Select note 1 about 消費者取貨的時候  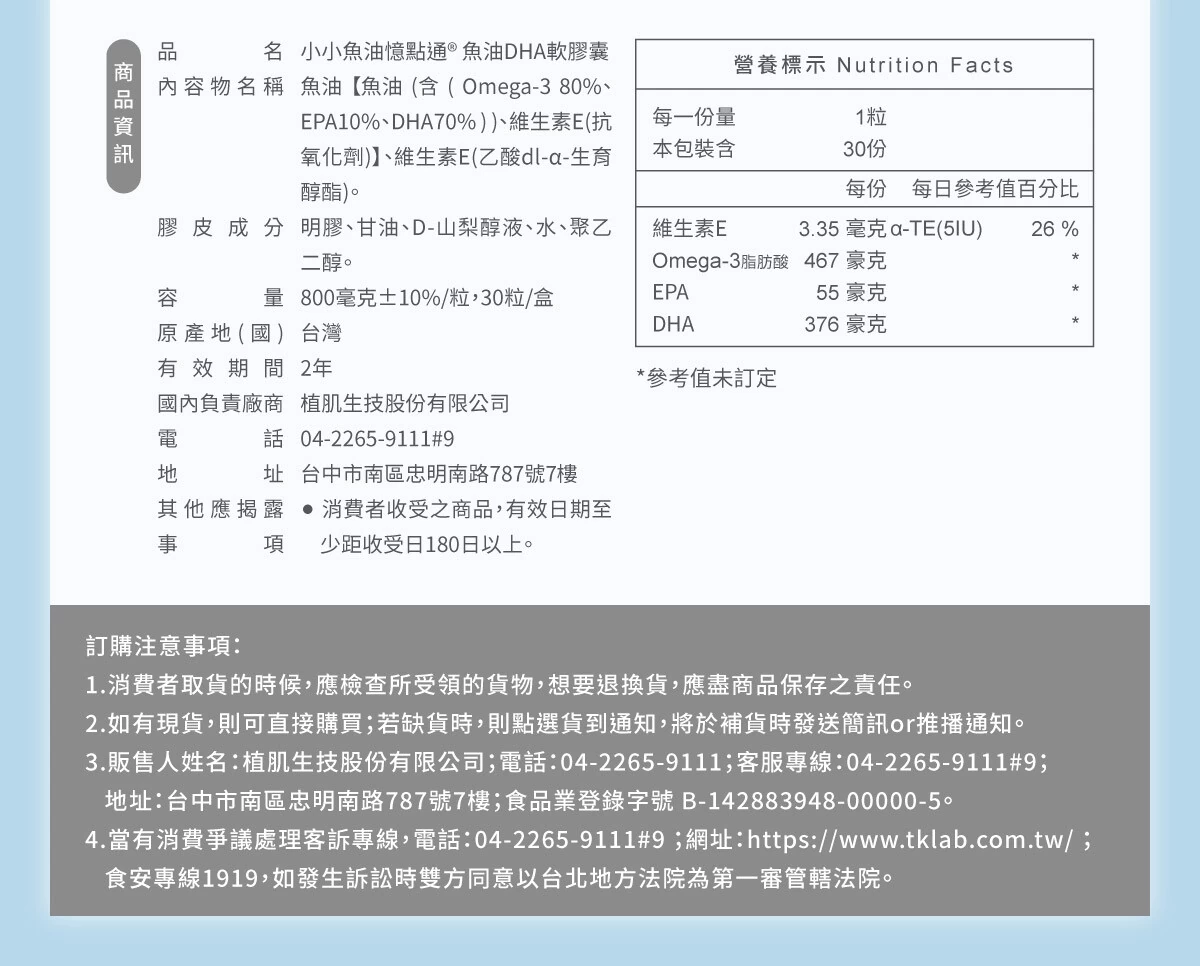click(x=499, y=686)
